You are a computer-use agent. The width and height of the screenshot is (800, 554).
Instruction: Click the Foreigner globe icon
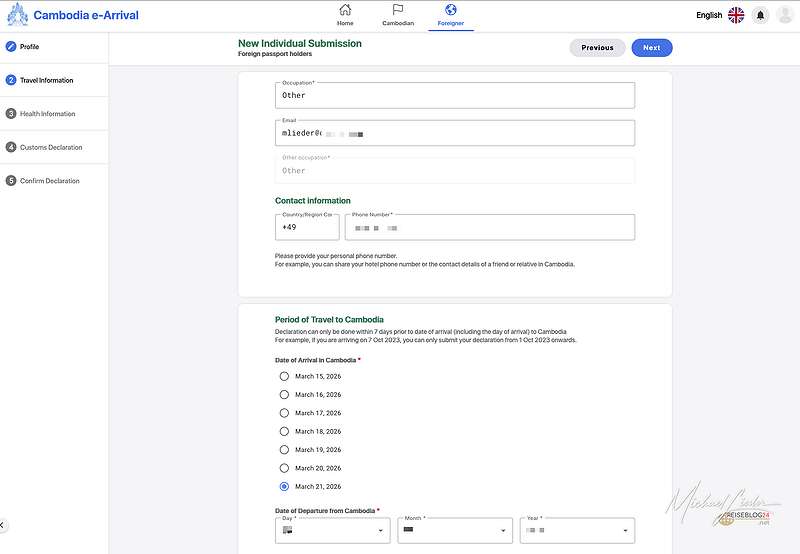(x=451, y=11)
